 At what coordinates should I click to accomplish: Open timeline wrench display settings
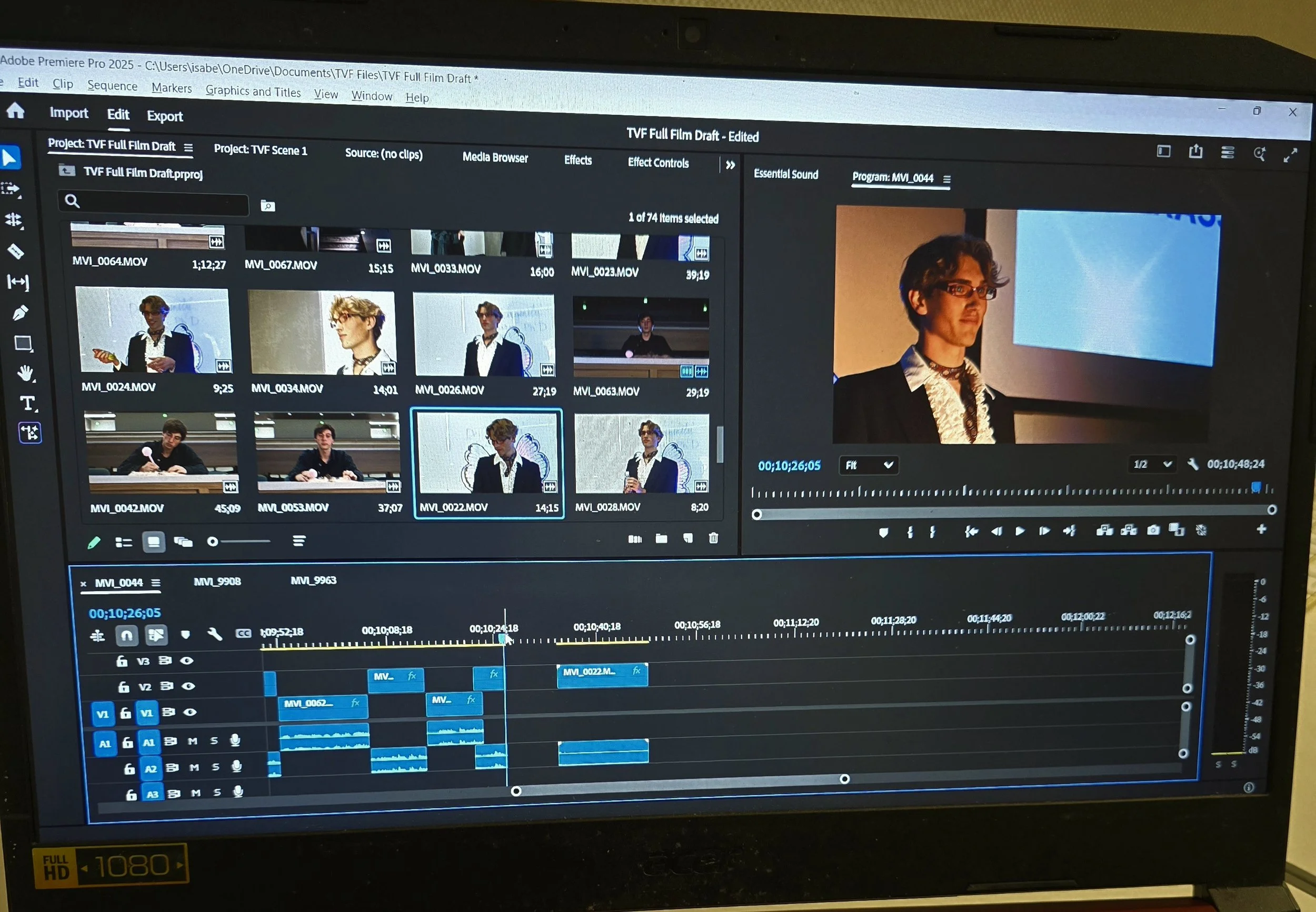click(214, 634)
